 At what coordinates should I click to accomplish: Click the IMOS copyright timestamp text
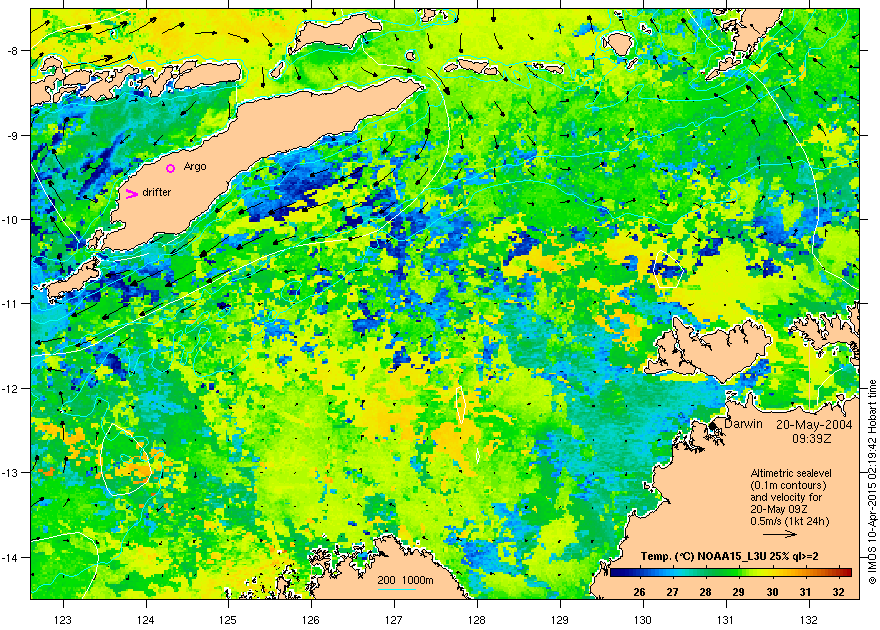click(x=872, y=482)
